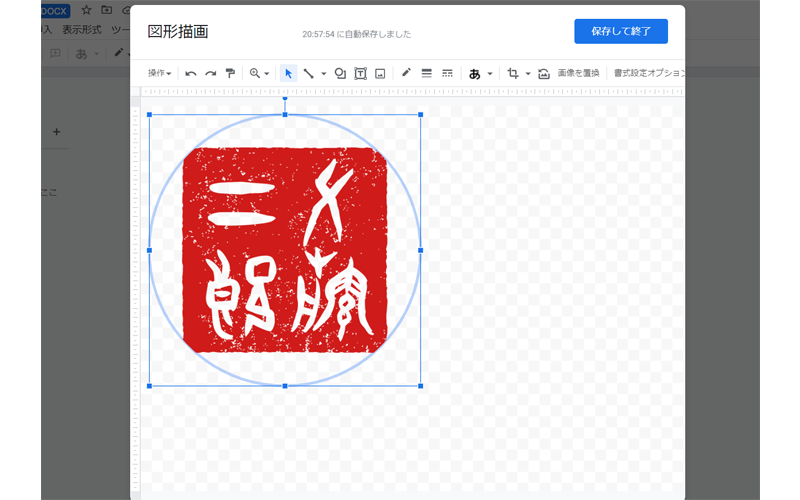Click the 画像を置換 button

pos(578,73)
